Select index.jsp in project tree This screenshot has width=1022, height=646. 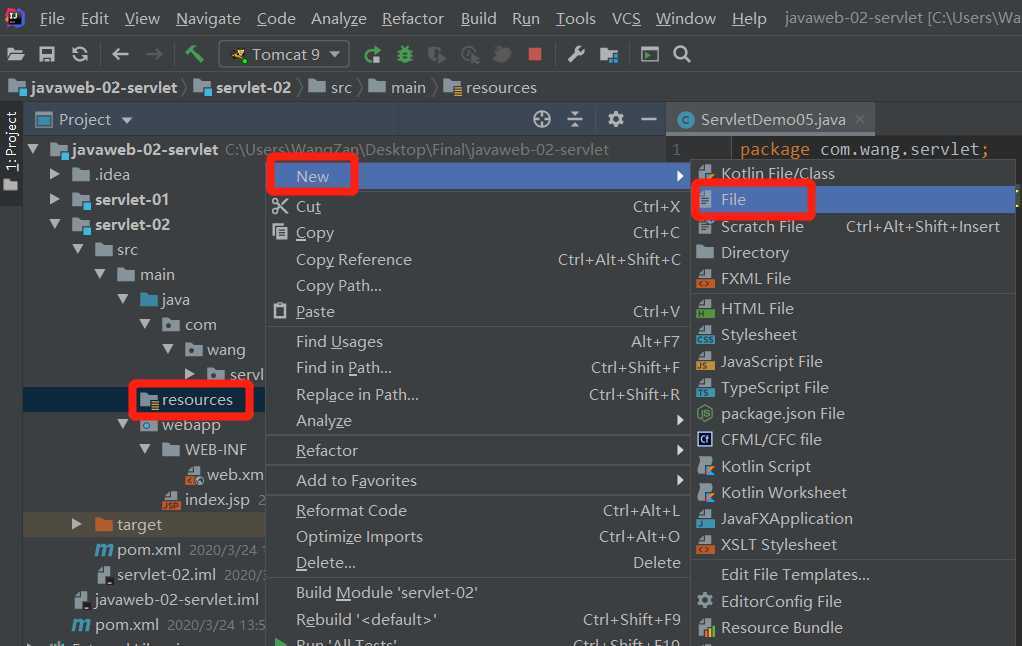tap(216, 500)
